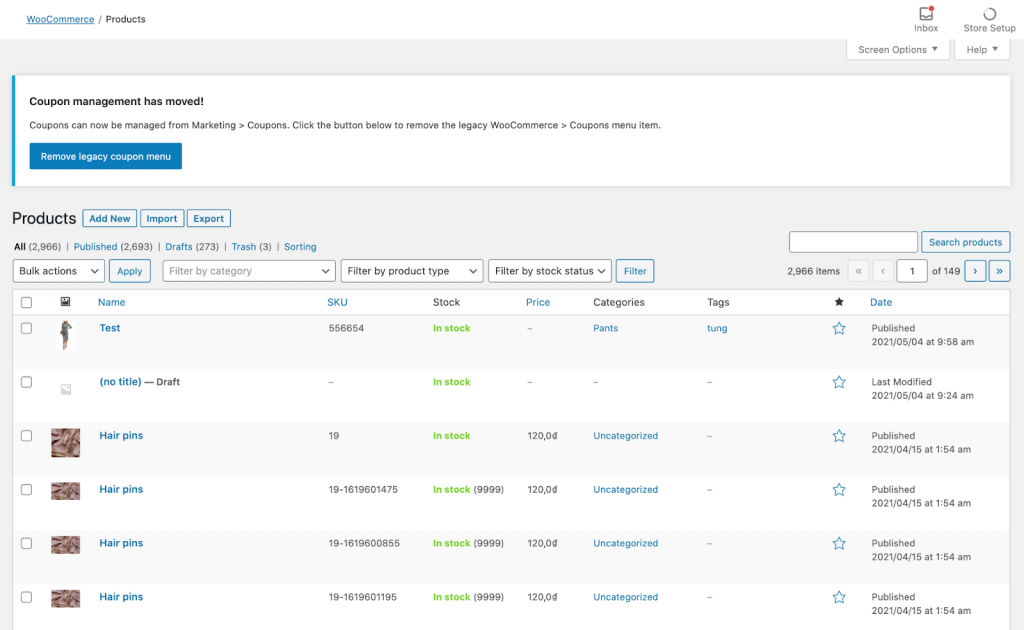Expand the Screen Options panel
Screen dimensions: 1024x630
point(897,48)
